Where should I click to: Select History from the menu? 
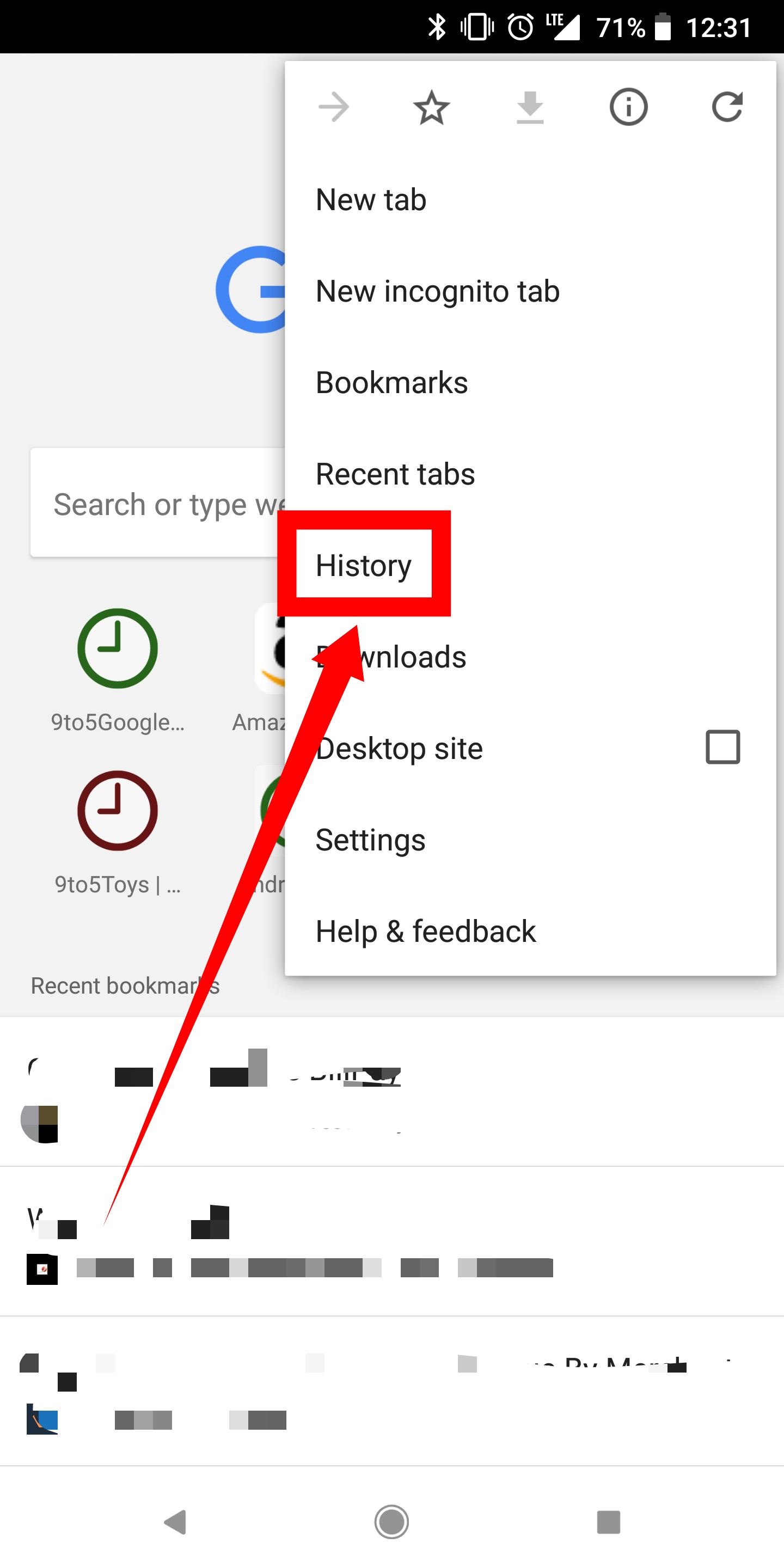coord(363,565)
